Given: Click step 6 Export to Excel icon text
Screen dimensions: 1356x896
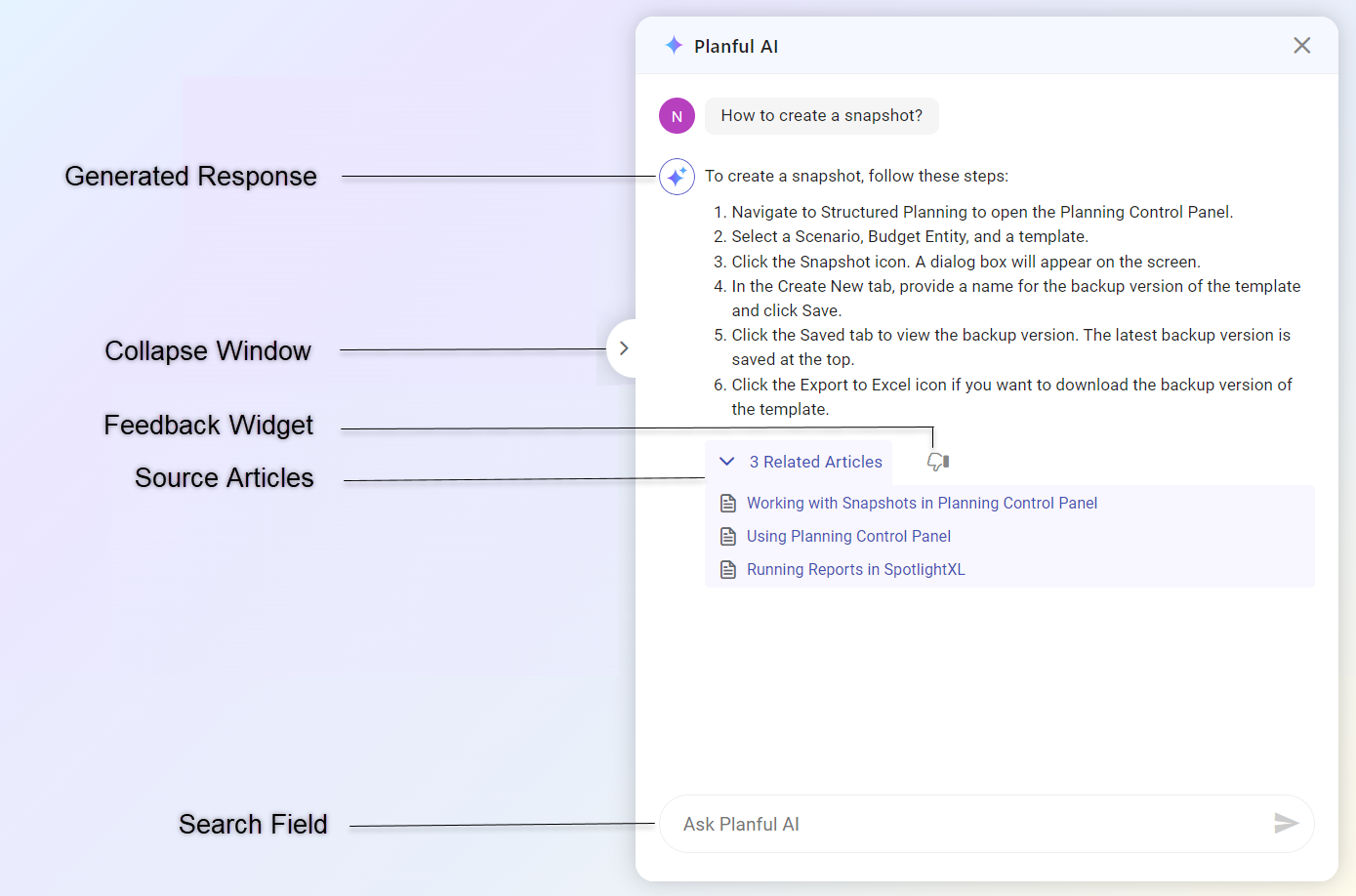Looking at the screenshot, I should point(1011,396).
